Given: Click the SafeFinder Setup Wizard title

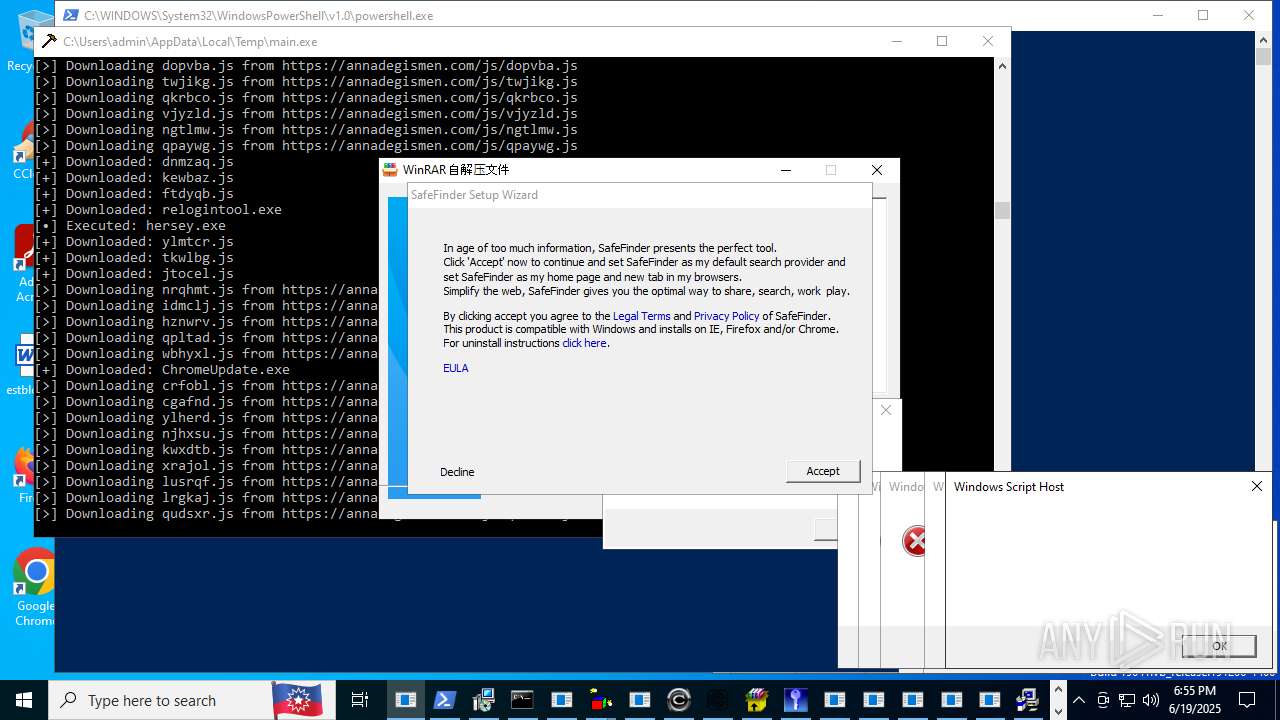Looking at the screenshot, I should [x=474, y=195].
